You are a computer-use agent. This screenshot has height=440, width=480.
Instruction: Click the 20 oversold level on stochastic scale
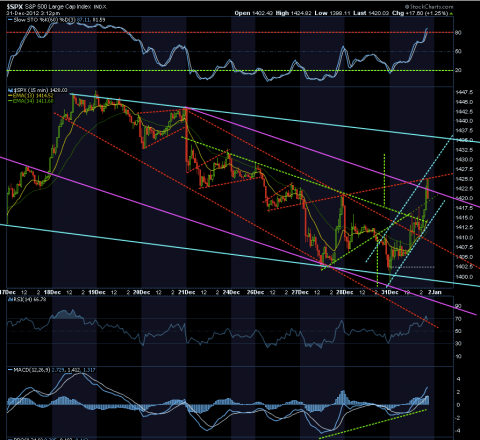(458, 70)
